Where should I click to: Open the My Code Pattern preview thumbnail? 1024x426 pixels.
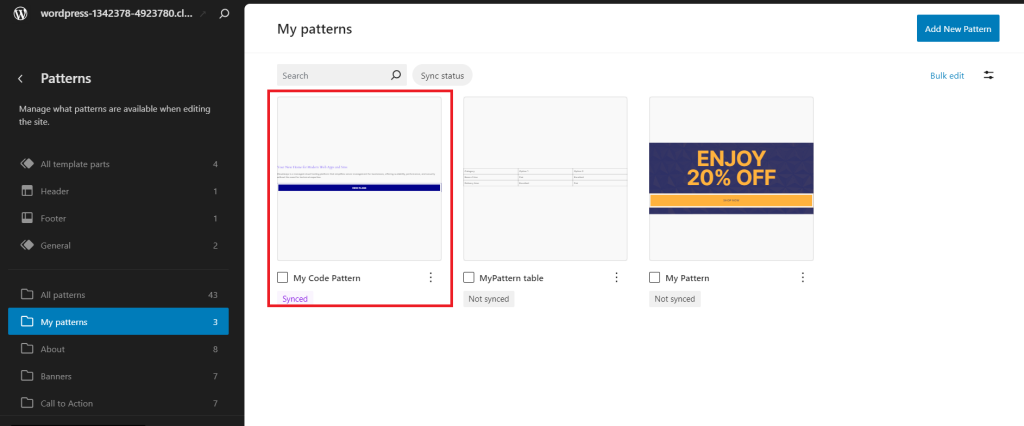359,178
